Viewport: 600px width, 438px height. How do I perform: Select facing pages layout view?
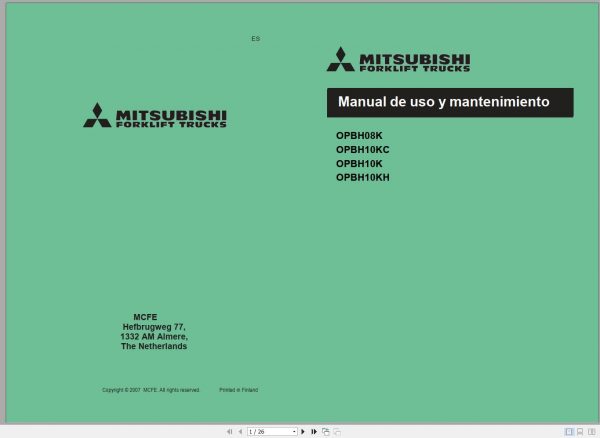point(592,431)
